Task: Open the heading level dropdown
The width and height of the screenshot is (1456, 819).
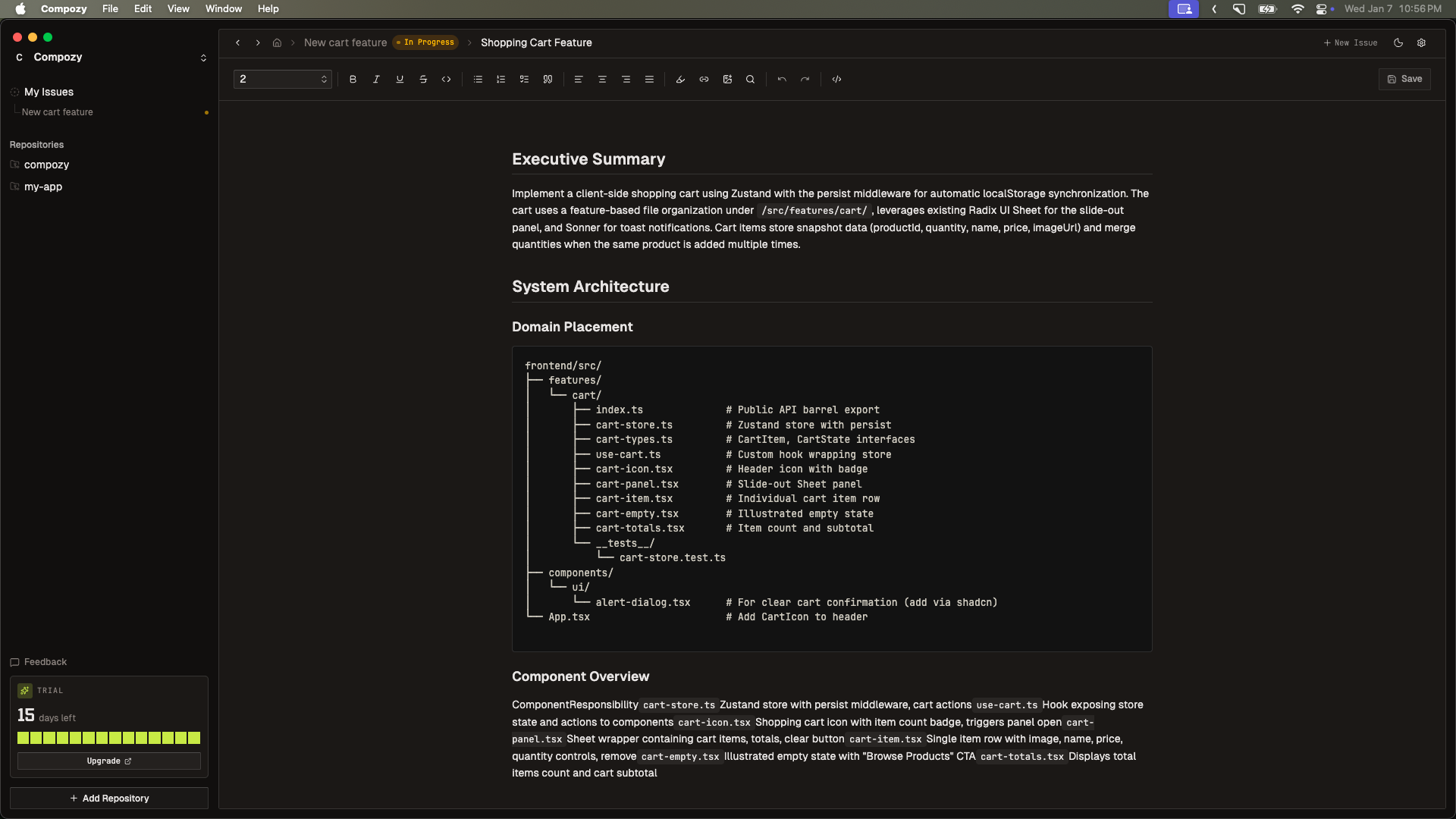Action: point(281,79)
